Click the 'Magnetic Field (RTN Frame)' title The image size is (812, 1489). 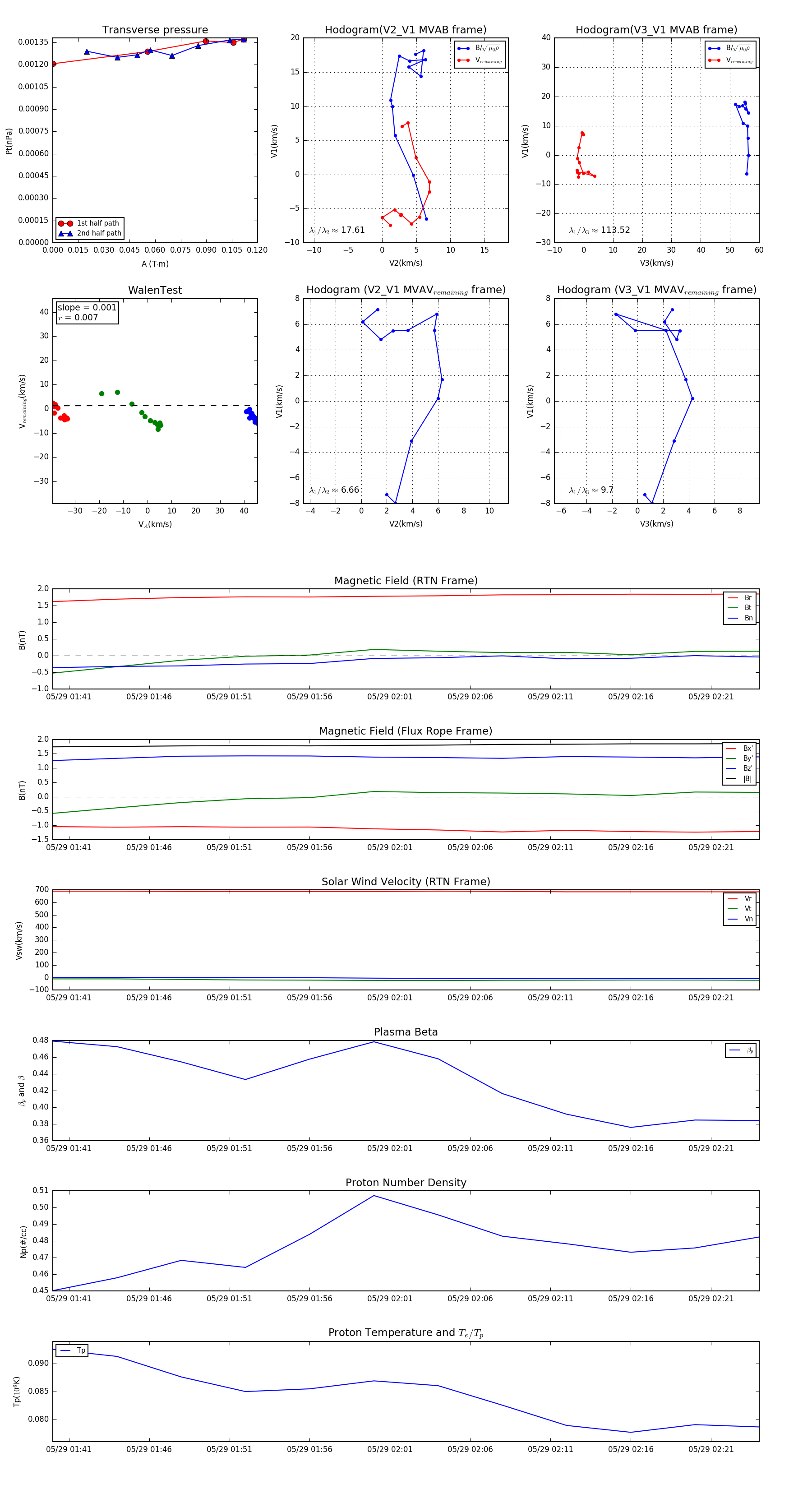point(406,581)
